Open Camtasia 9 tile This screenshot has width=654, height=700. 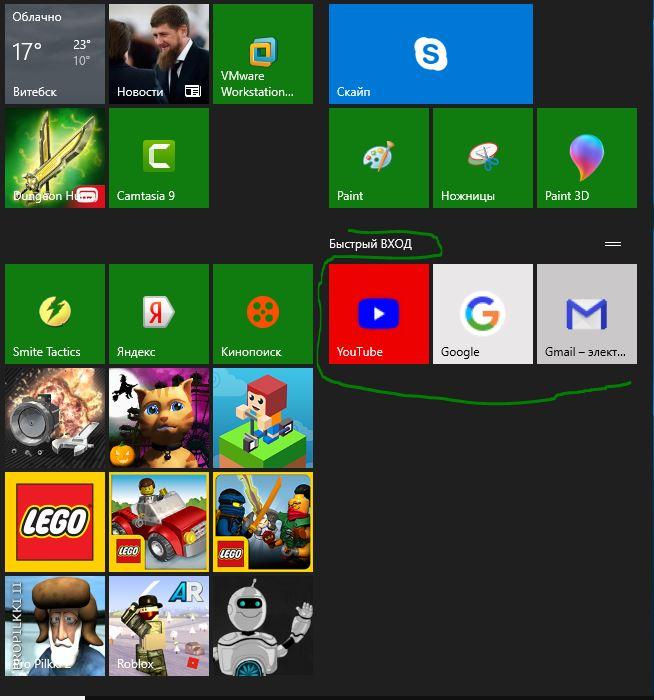[159, 158]
